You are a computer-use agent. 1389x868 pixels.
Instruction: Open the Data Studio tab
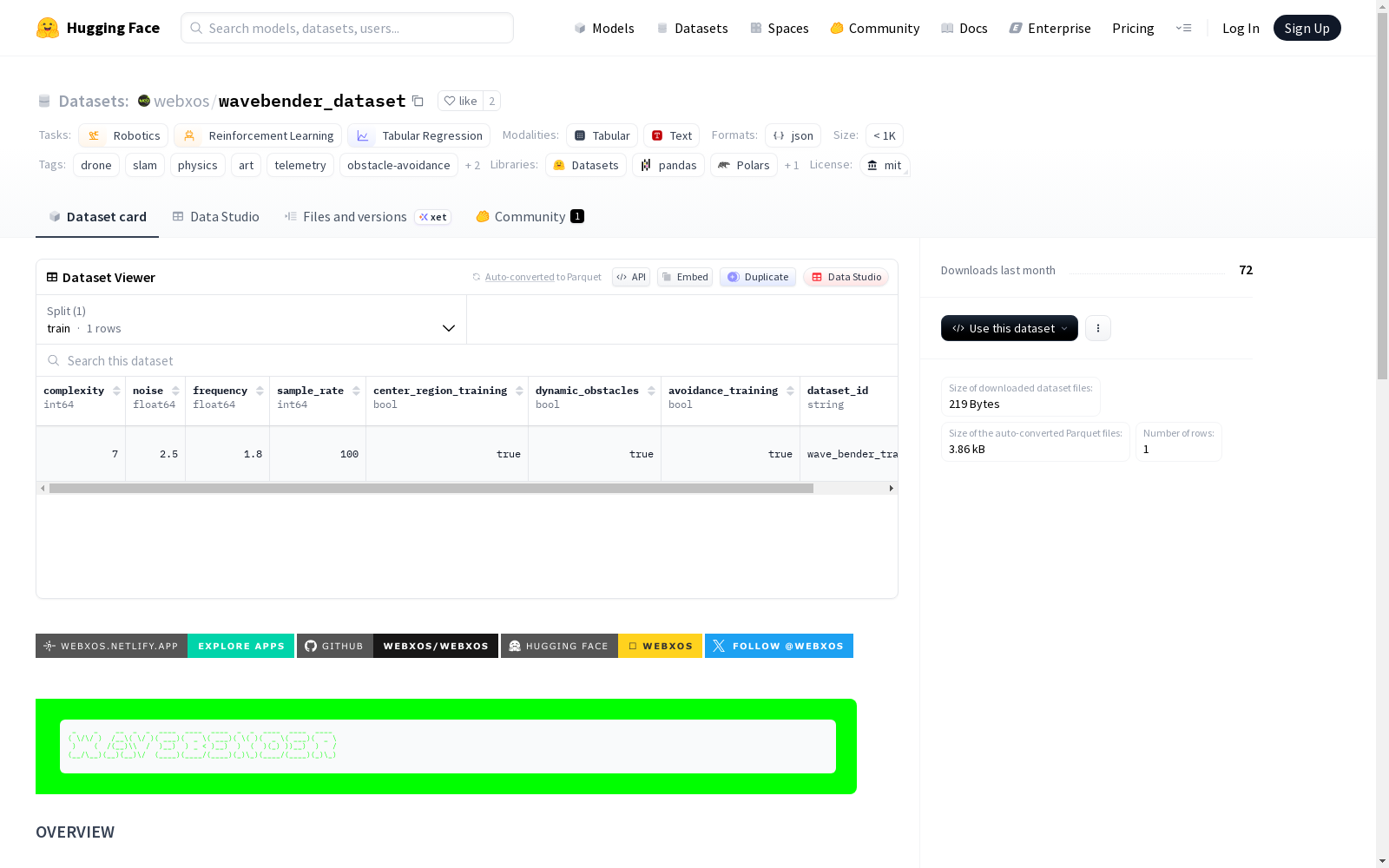coord(216,217)
